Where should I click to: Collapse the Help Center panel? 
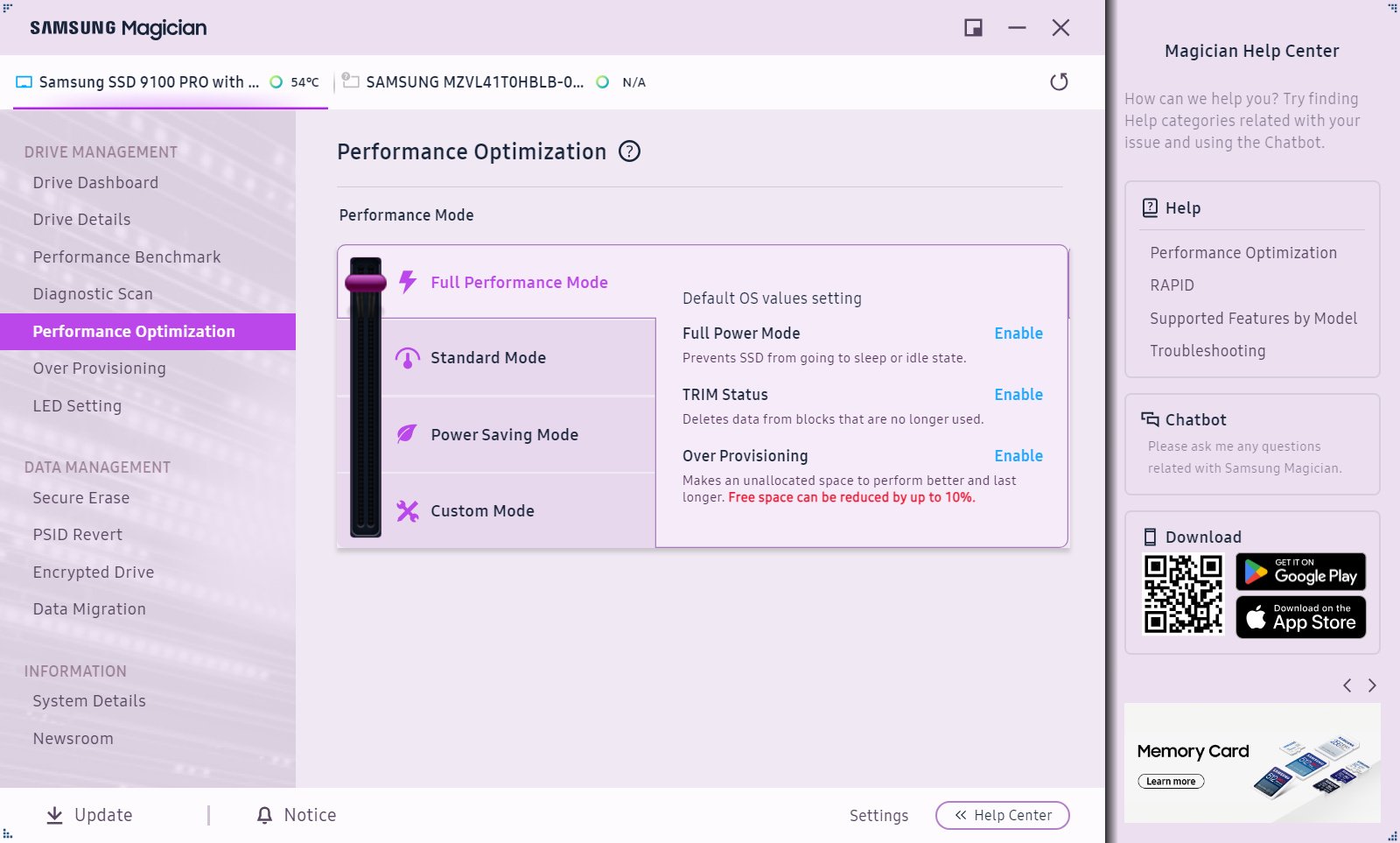point(1002,815)
